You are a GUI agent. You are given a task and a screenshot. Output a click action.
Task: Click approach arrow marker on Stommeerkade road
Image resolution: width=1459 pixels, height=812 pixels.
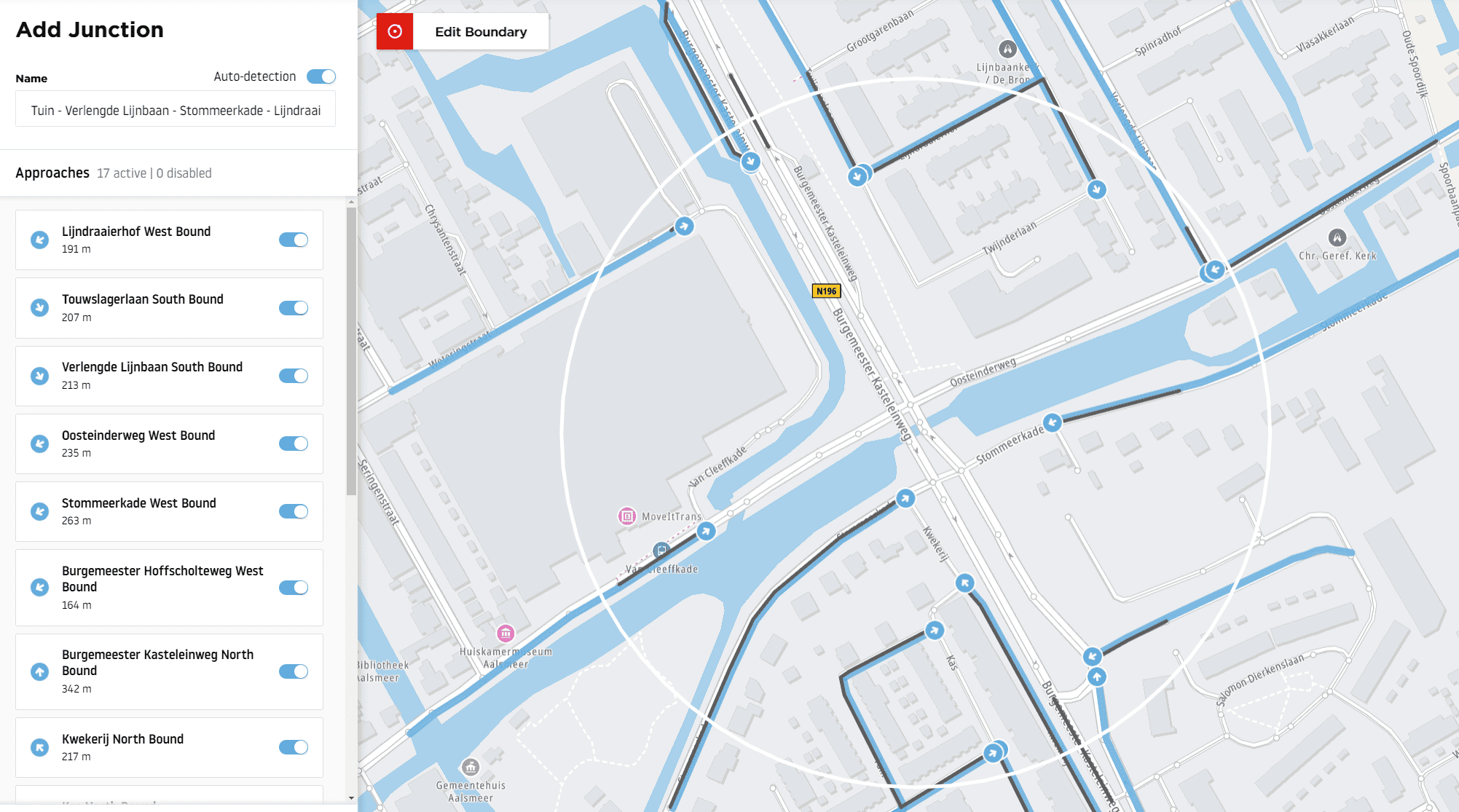[1052, 422]
